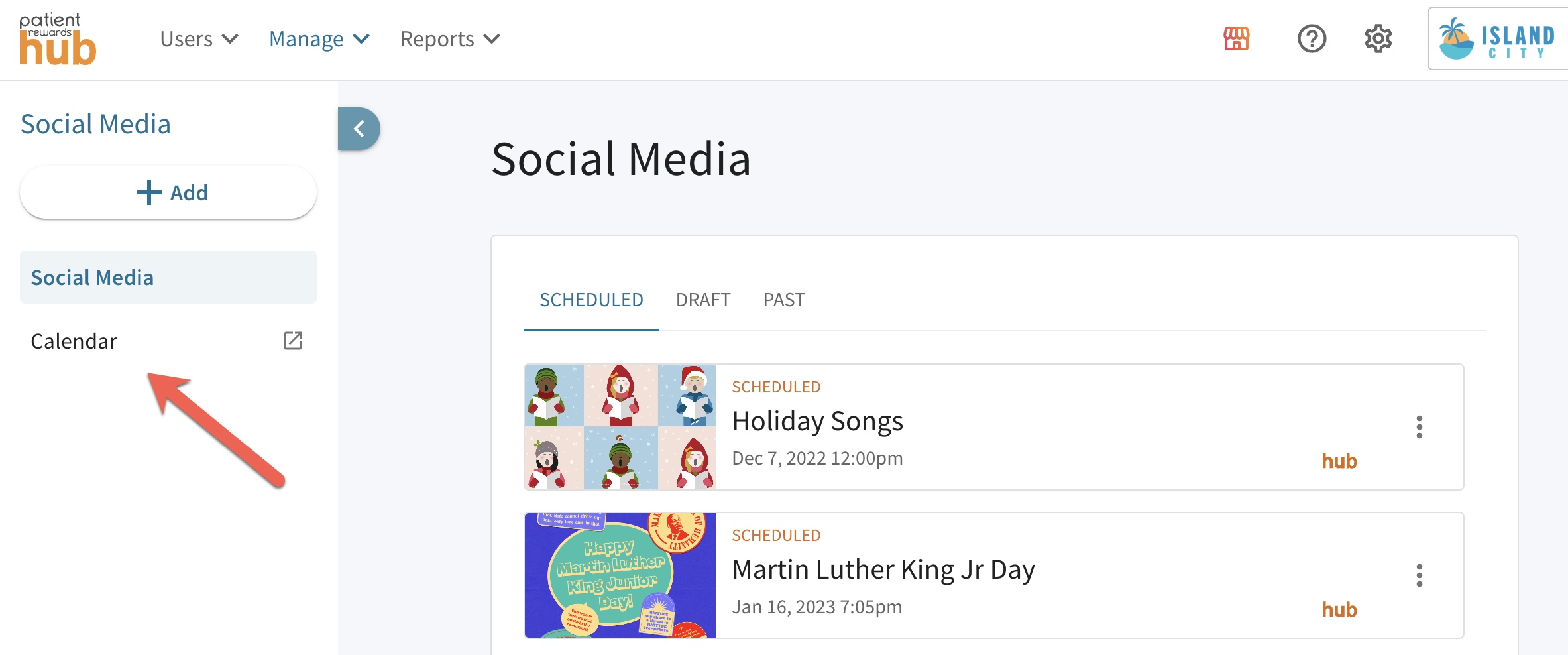This screenshot has height=655, width=1568.
Task: Open Calendar external link icon
Action: (x=293, y=341)
